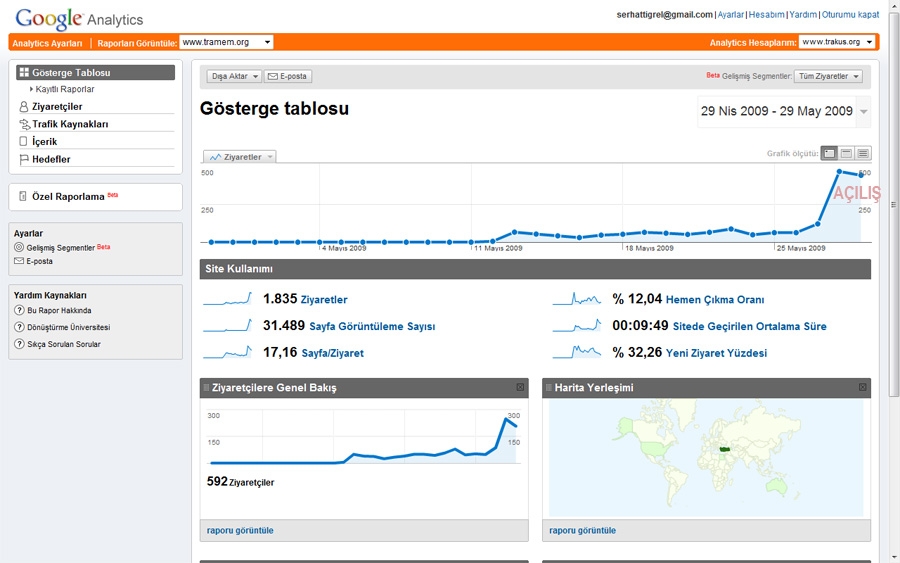
Task: Click raporu görüntüle under Harita Yerleşimi
Action: pos(582,530)
